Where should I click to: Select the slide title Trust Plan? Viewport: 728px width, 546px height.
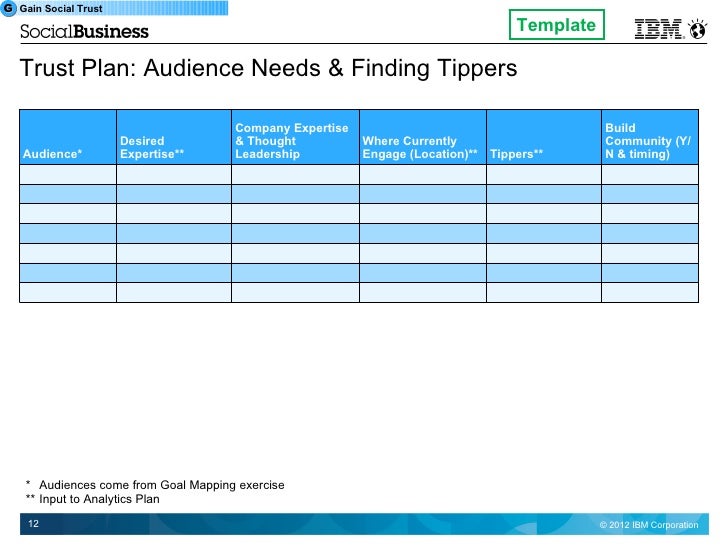(x=268, y=68)
